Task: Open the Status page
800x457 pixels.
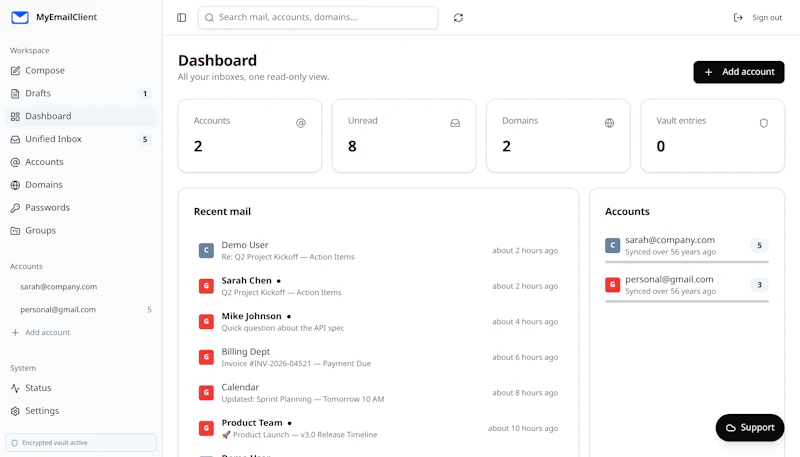Action: (81, 388)
